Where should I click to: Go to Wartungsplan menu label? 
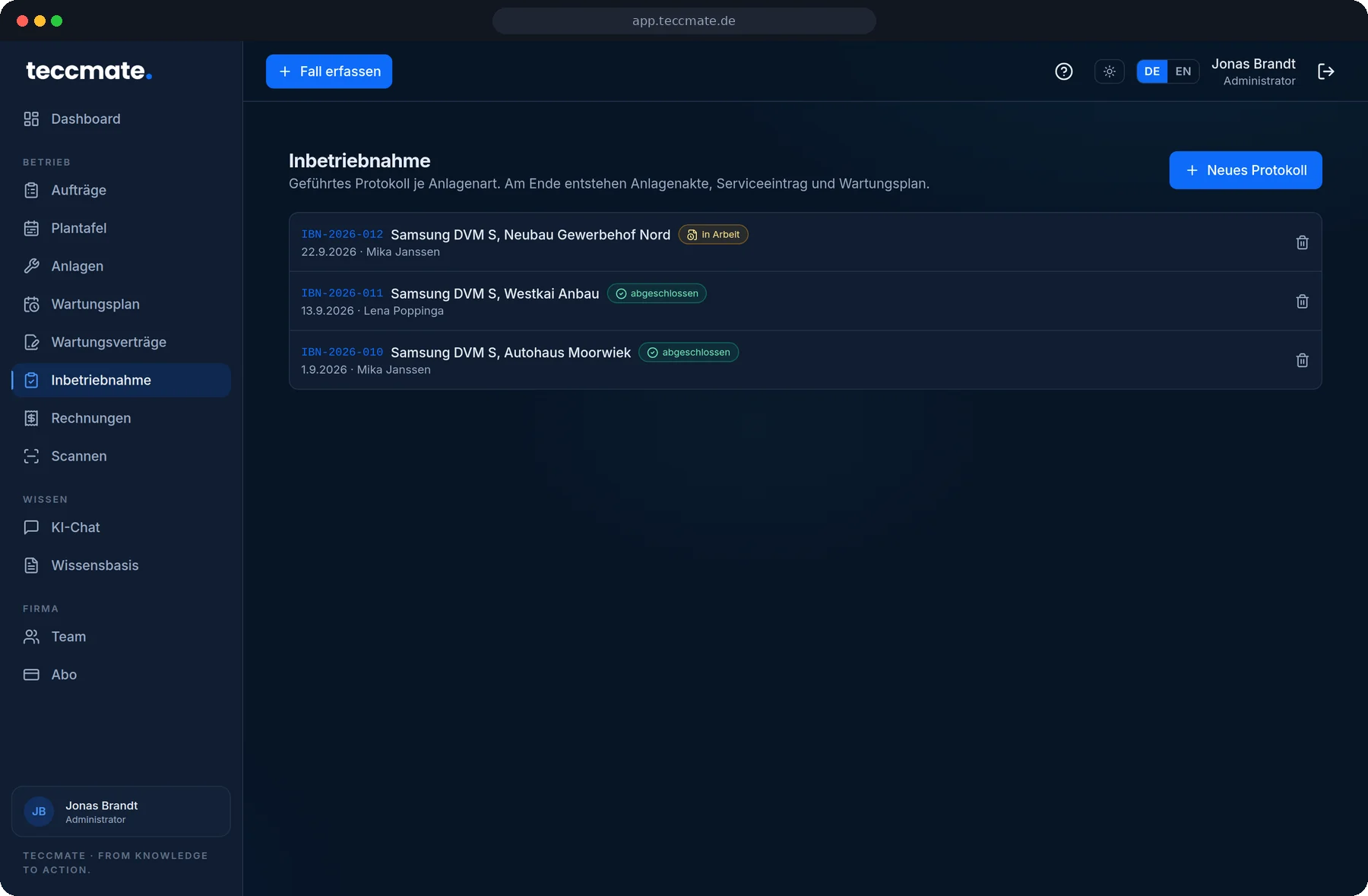coord(96,304)
